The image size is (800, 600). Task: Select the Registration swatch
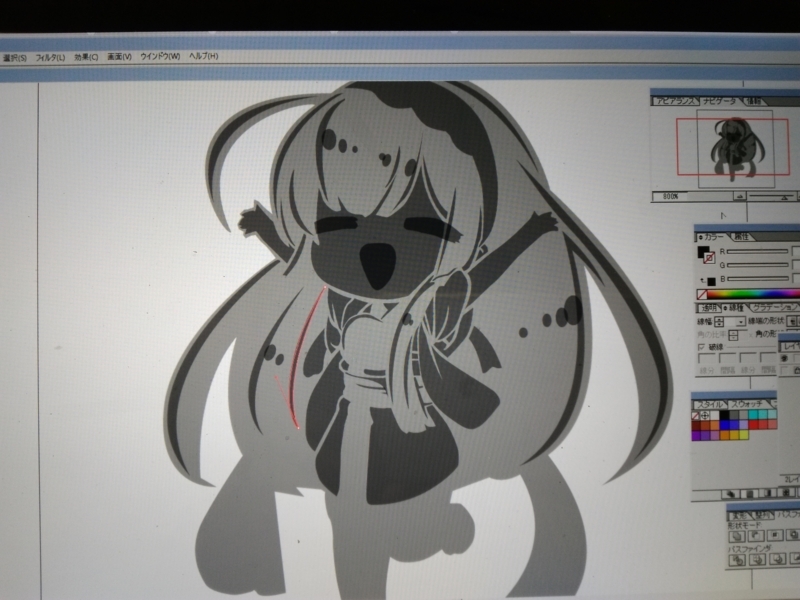pyautogui.click(x=705, y=416)
